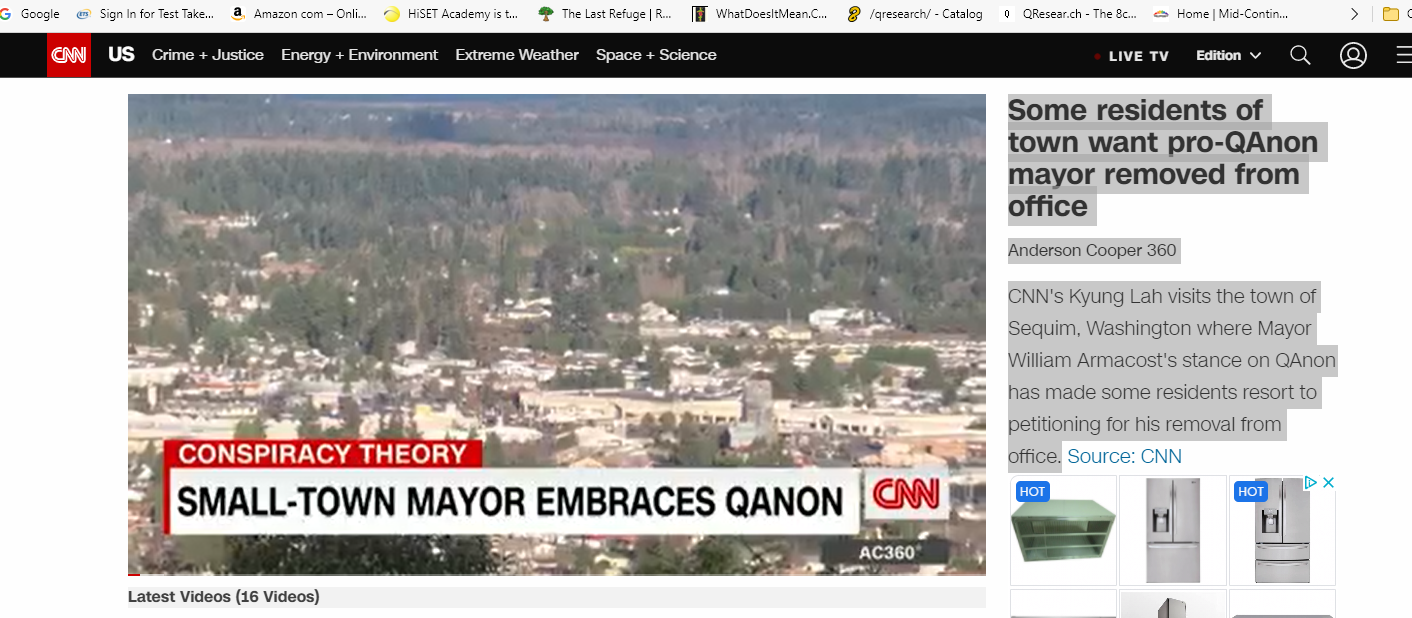Click the AdChoices triangle icon

1310,483
